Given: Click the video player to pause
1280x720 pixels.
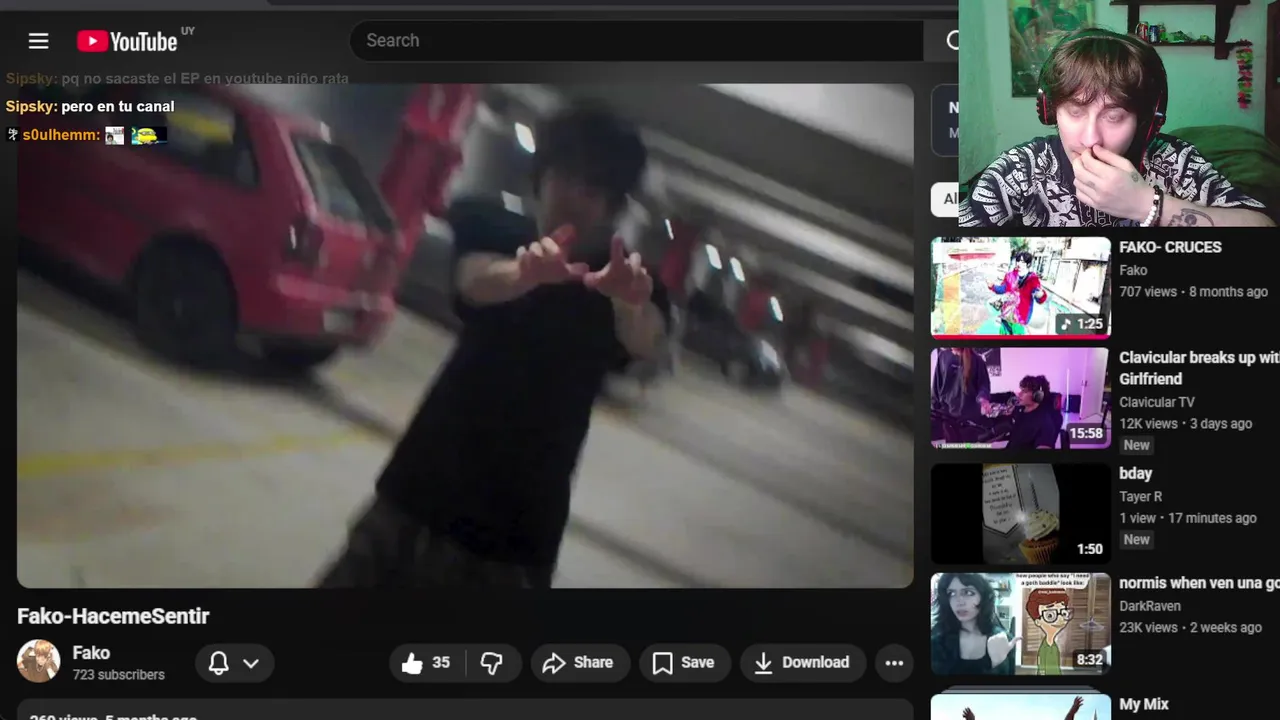Looking at the screenshot, I should point(465,335).
